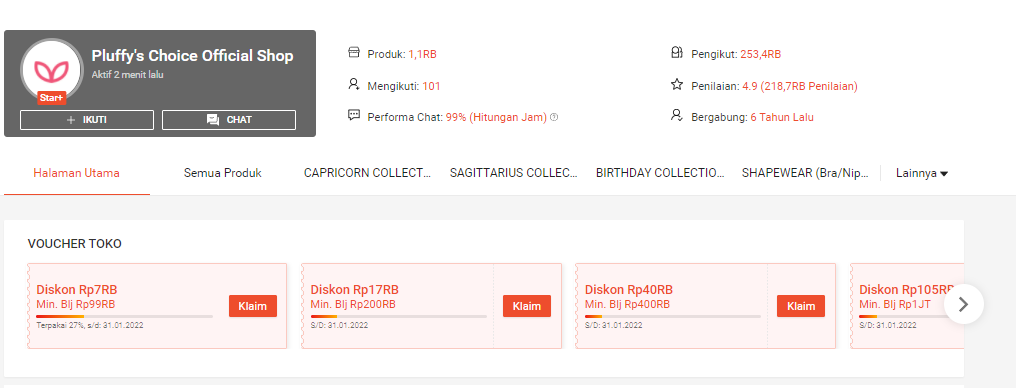Click the Bergabung member icon
The image size is (1016, 388).
[x=677, y=115]
